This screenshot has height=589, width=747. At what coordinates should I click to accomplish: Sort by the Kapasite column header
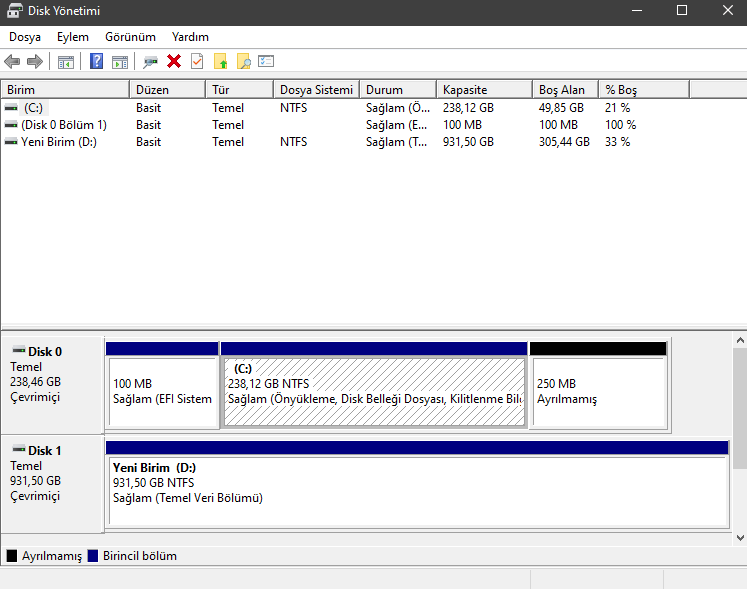pos(485,90)
